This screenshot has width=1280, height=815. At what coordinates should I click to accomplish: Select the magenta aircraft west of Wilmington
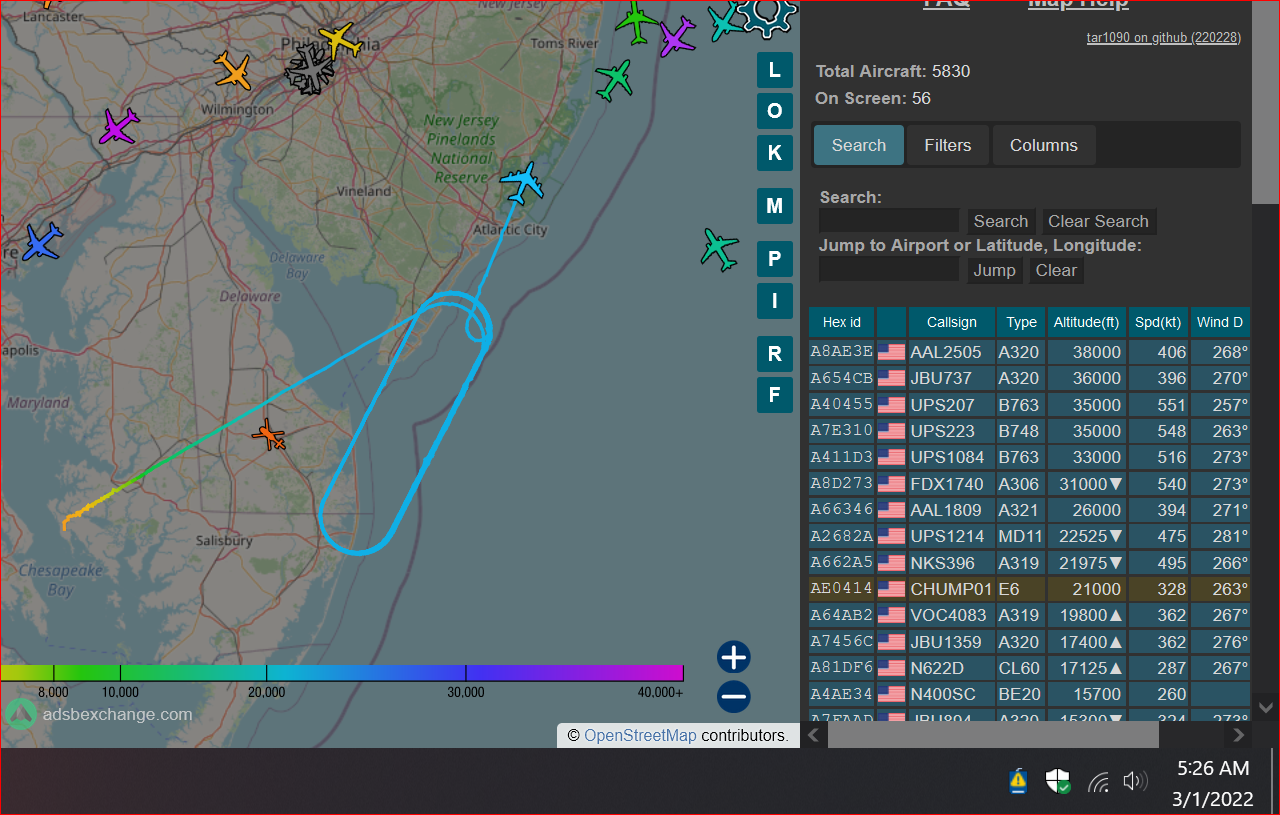(119, 127)
